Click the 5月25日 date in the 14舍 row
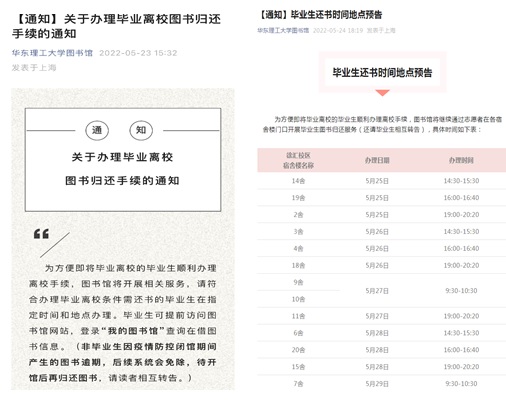Screen dimensions: 506x402 pyautogui.click(x=377, y=181)
